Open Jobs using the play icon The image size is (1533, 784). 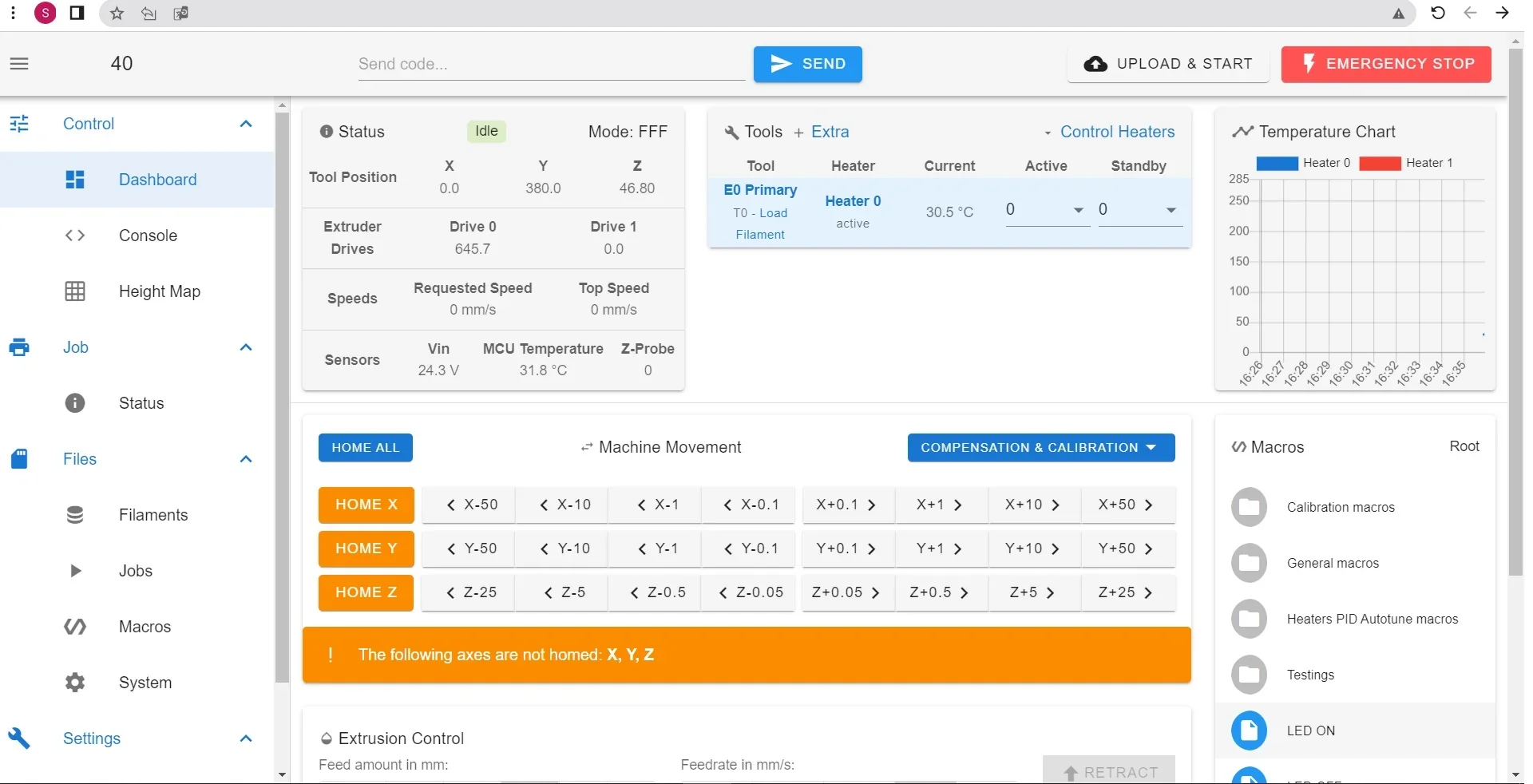[x=75, y=571]
